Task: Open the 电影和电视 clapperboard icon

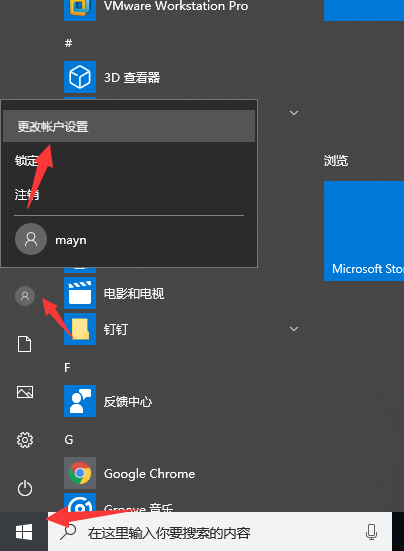Action: [80, 293]
